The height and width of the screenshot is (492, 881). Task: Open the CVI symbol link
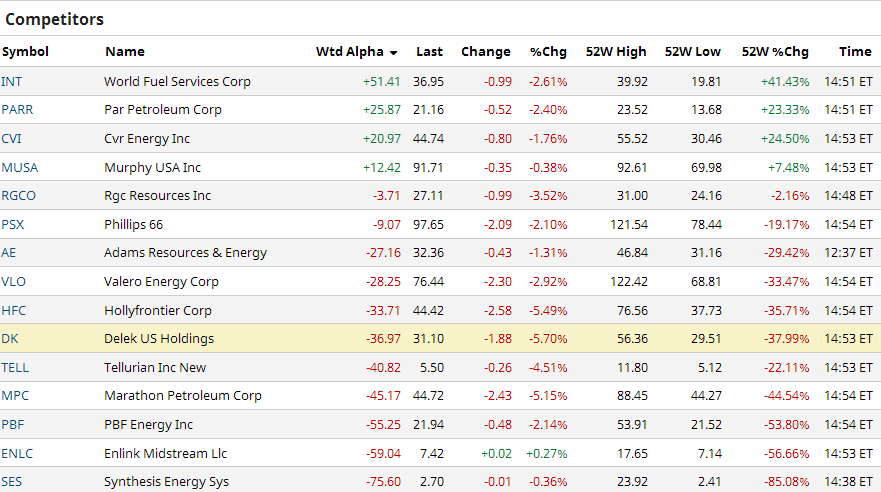[x=11, y=139]
